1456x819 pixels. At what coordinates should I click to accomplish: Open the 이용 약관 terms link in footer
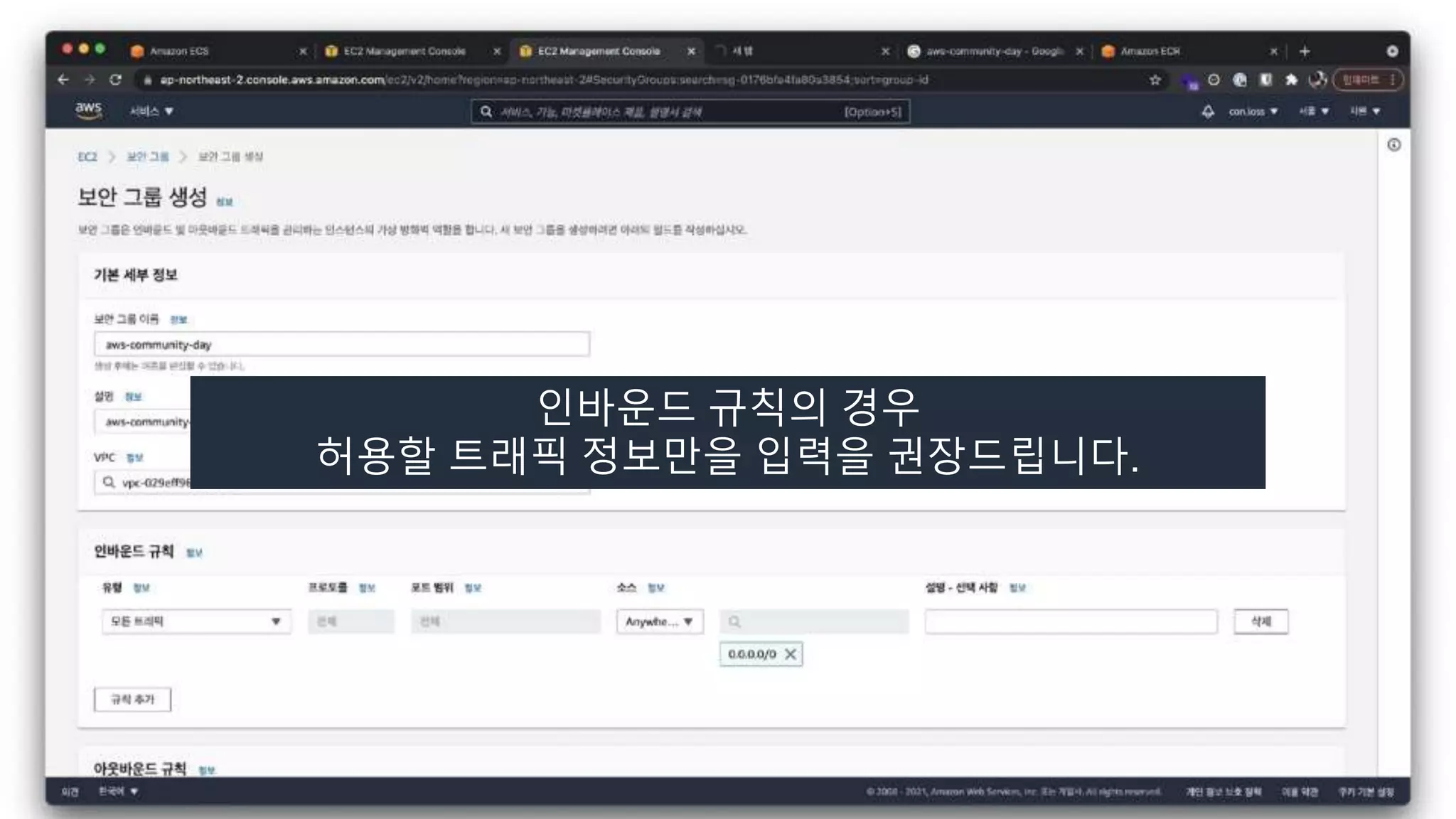tap(1300, 791)
